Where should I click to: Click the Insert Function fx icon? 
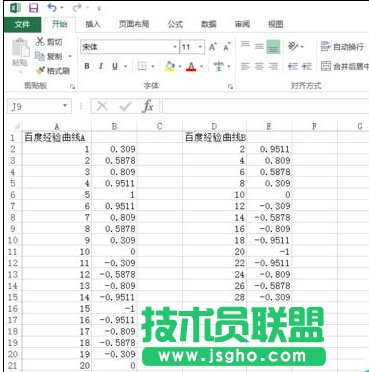tap(148, 107)
